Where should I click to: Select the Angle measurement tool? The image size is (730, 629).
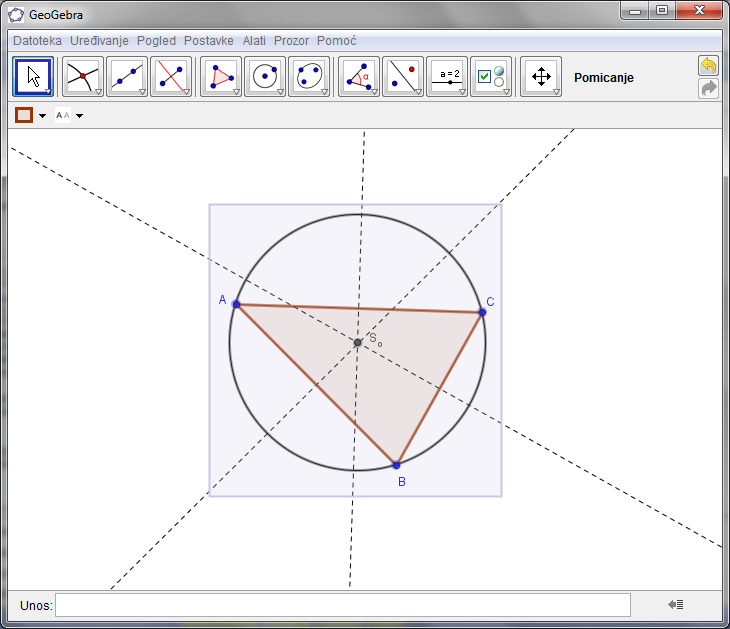359,76
